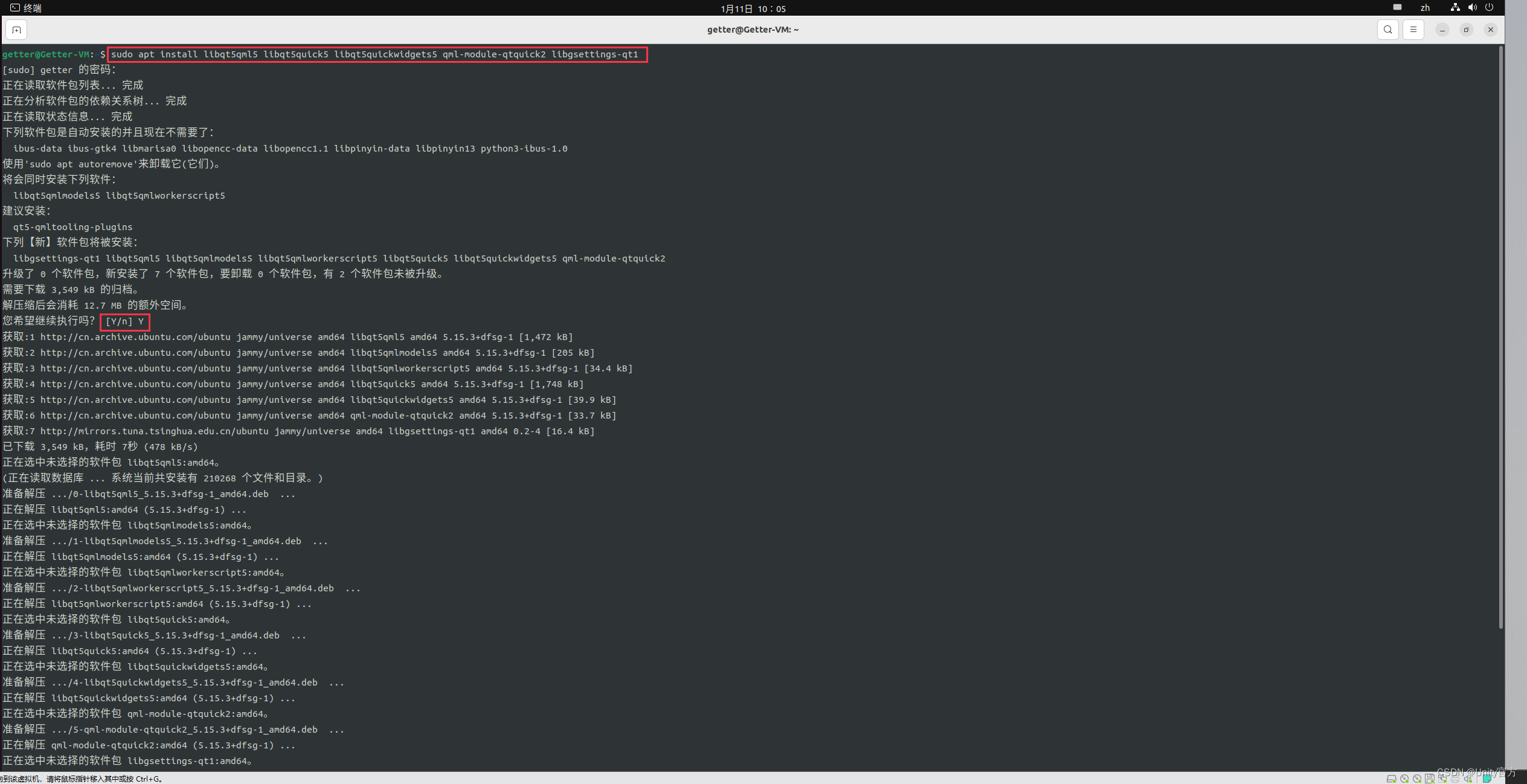Minimize the terminal window
The height and width of the screenshot is (784, 1527).
click(x=1442, y=30)
